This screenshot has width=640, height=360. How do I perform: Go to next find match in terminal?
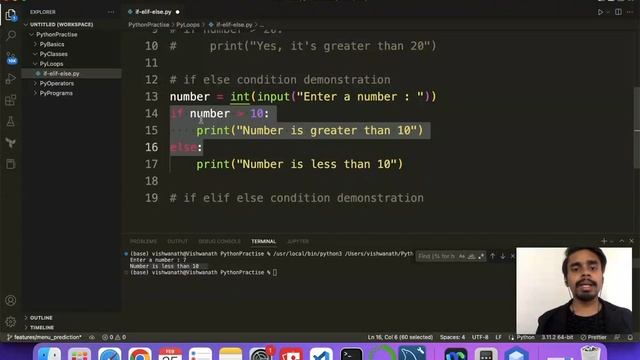[503, 256]
